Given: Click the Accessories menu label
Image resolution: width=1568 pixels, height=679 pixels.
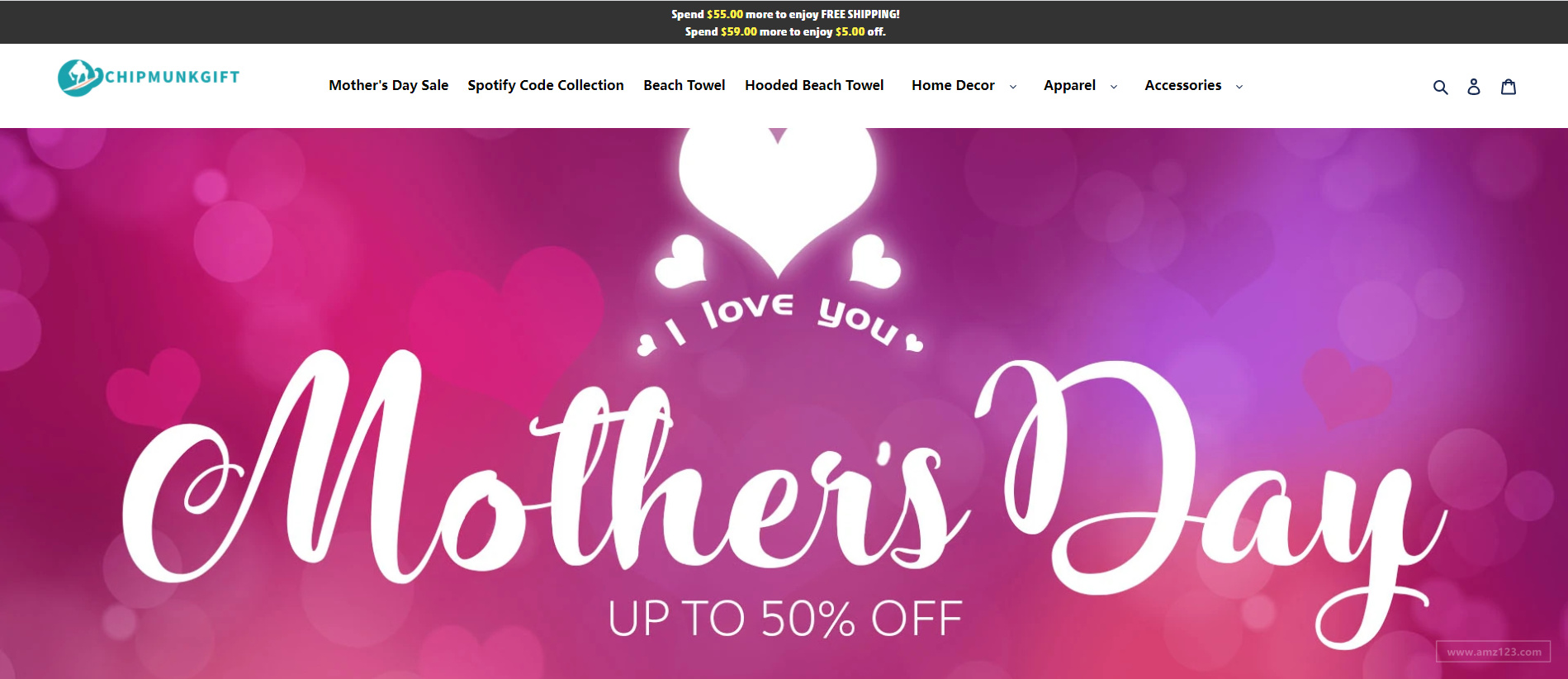Looking at the screenshot, I should point(1182,85).
